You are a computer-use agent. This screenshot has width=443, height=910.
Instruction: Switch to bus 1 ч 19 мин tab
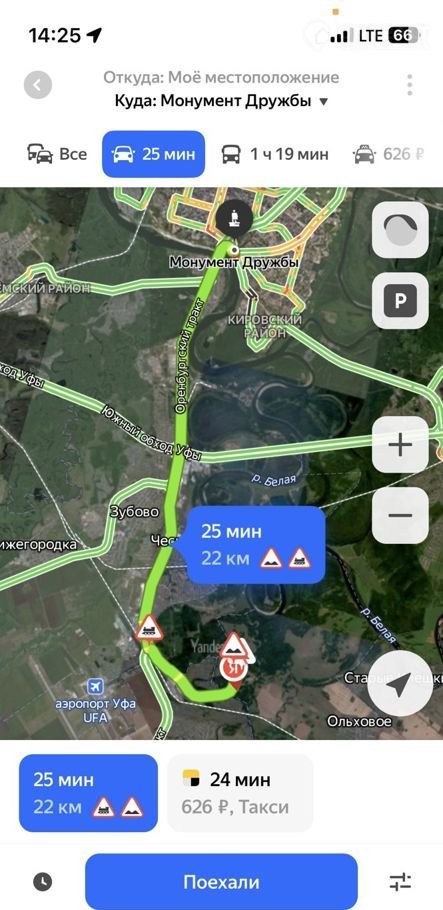(275, 154)
